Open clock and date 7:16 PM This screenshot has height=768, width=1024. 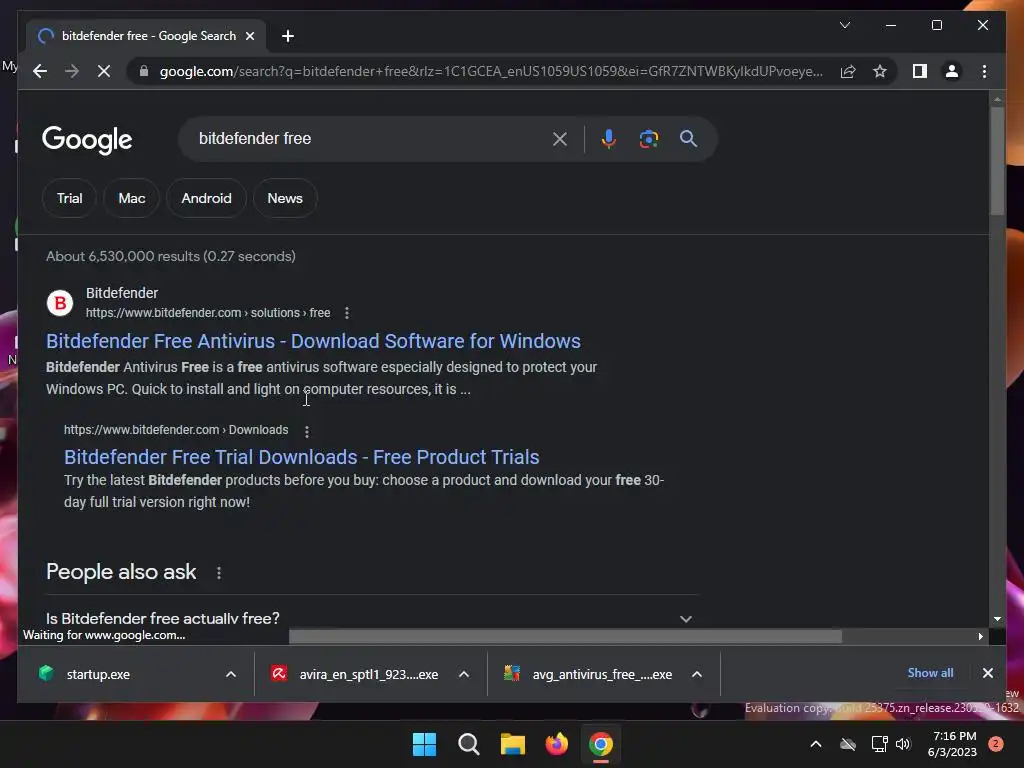tap(953, 744)
